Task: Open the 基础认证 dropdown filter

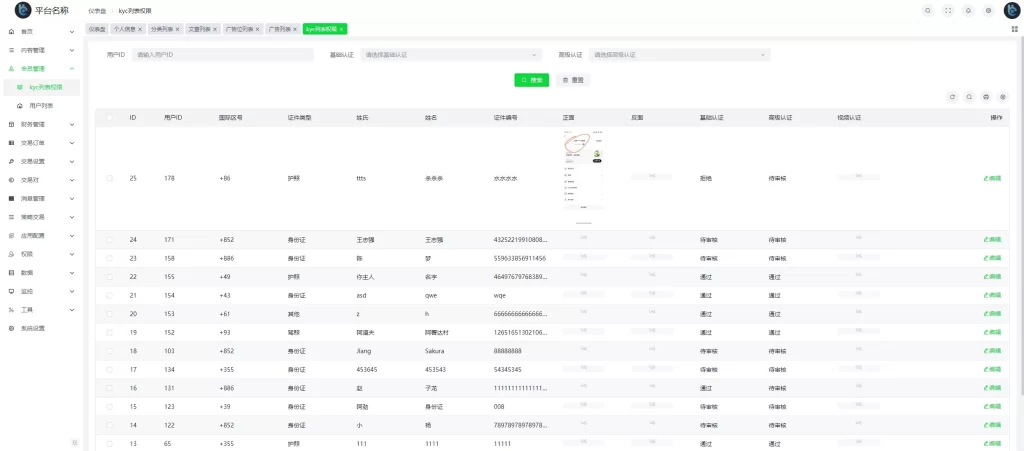Action: pyautogui.click(x=451, y=55)
